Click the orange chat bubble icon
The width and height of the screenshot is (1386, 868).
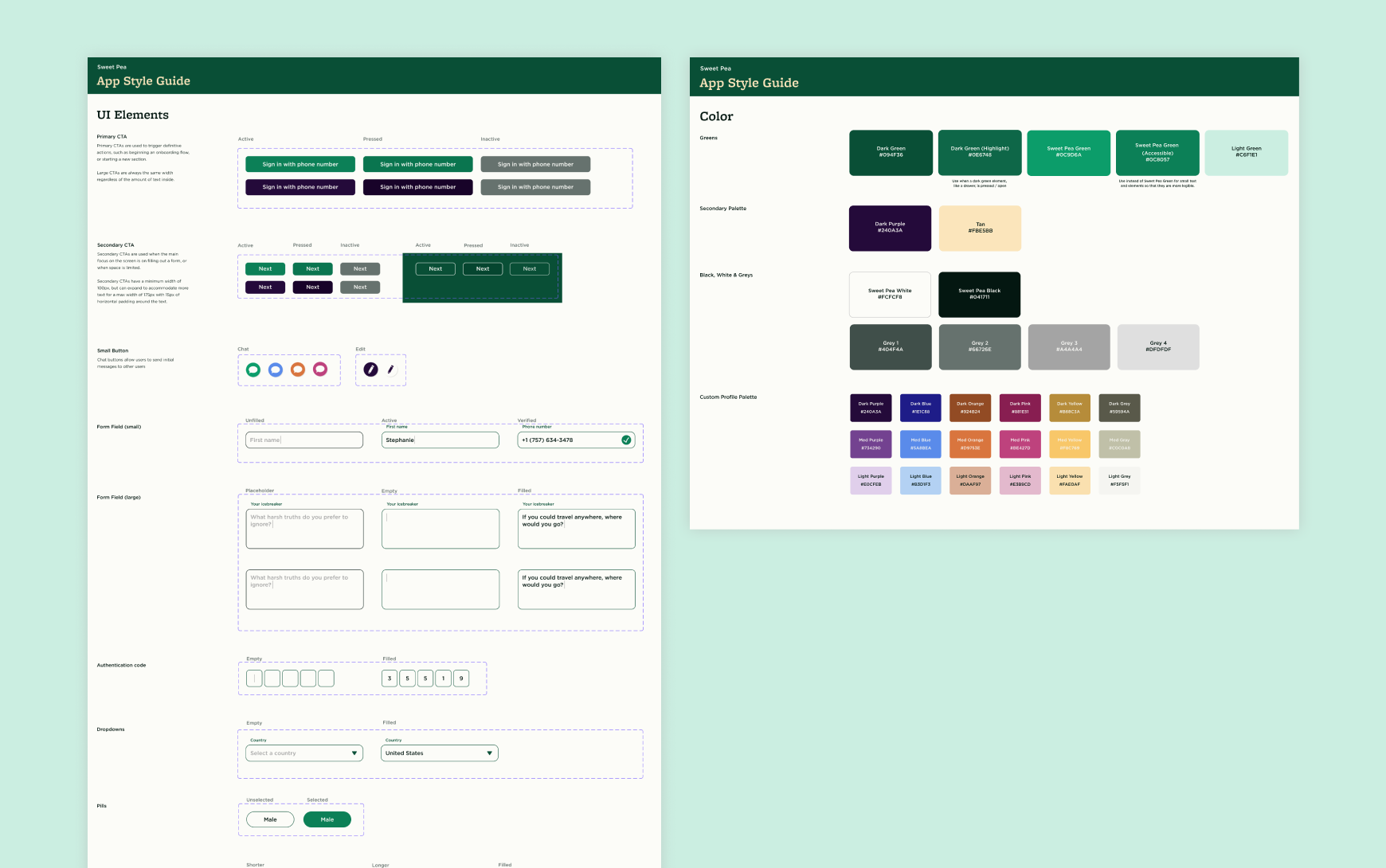299,369
